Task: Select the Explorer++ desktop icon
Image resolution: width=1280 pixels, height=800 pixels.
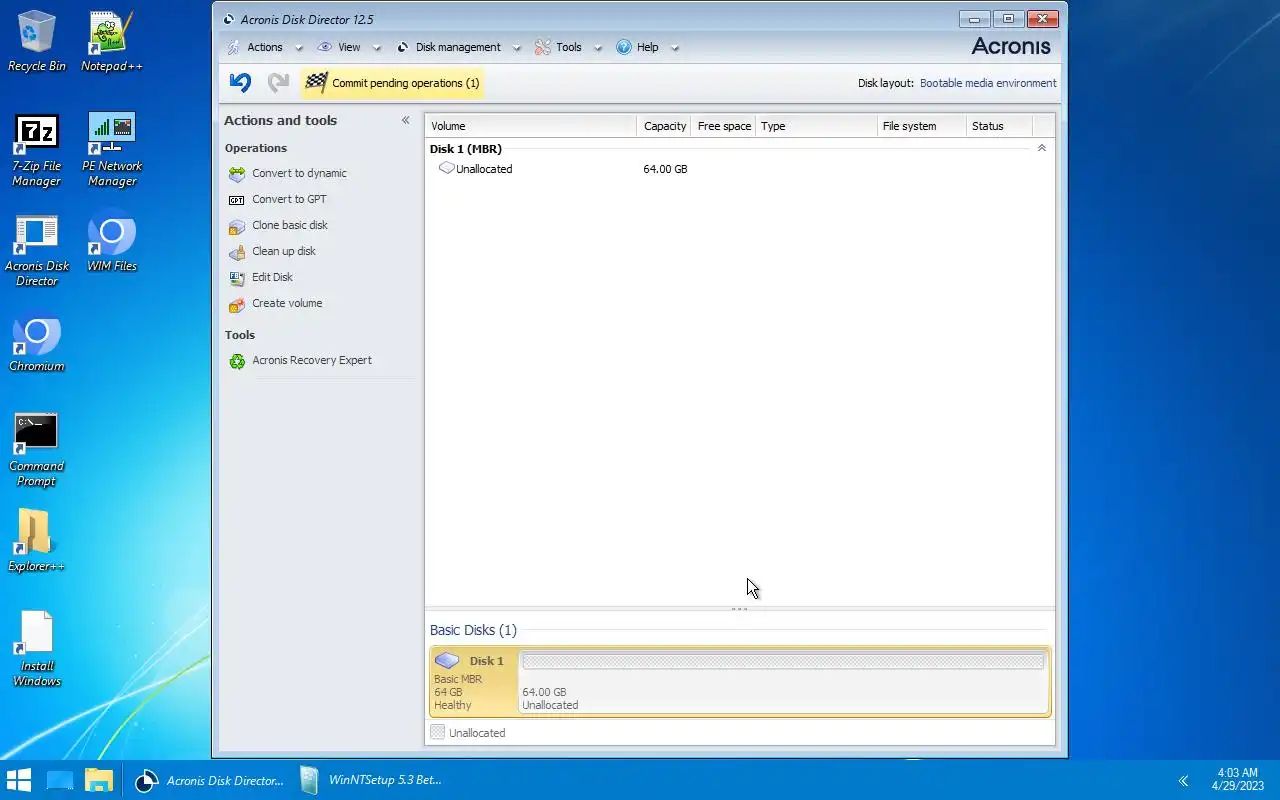Action: coord(37,541)
